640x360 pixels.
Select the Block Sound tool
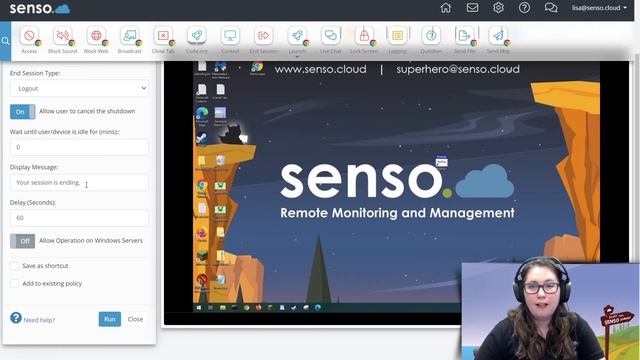coord(62,40)
